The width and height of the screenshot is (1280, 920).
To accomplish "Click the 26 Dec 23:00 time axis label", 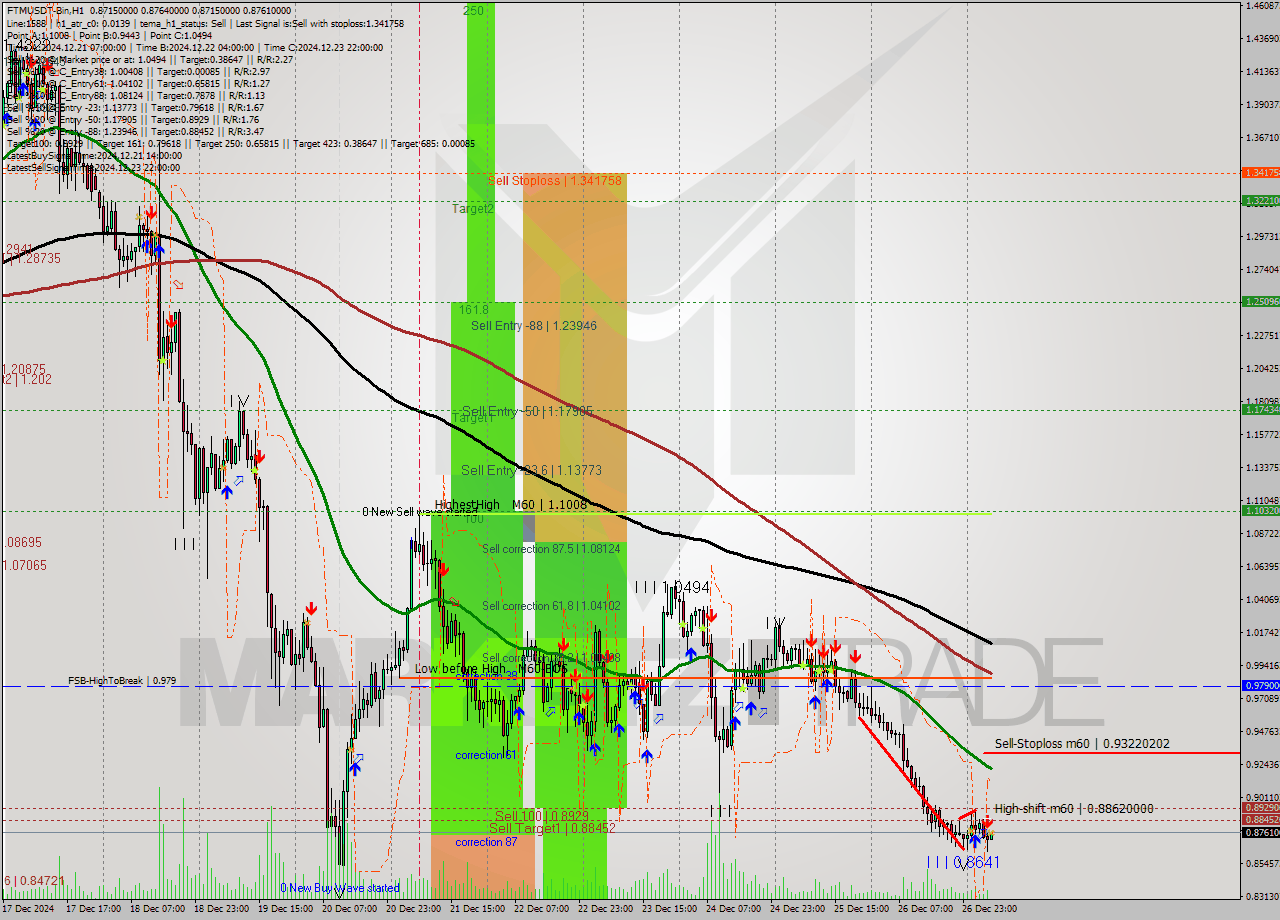I will (x=990, y=909).
